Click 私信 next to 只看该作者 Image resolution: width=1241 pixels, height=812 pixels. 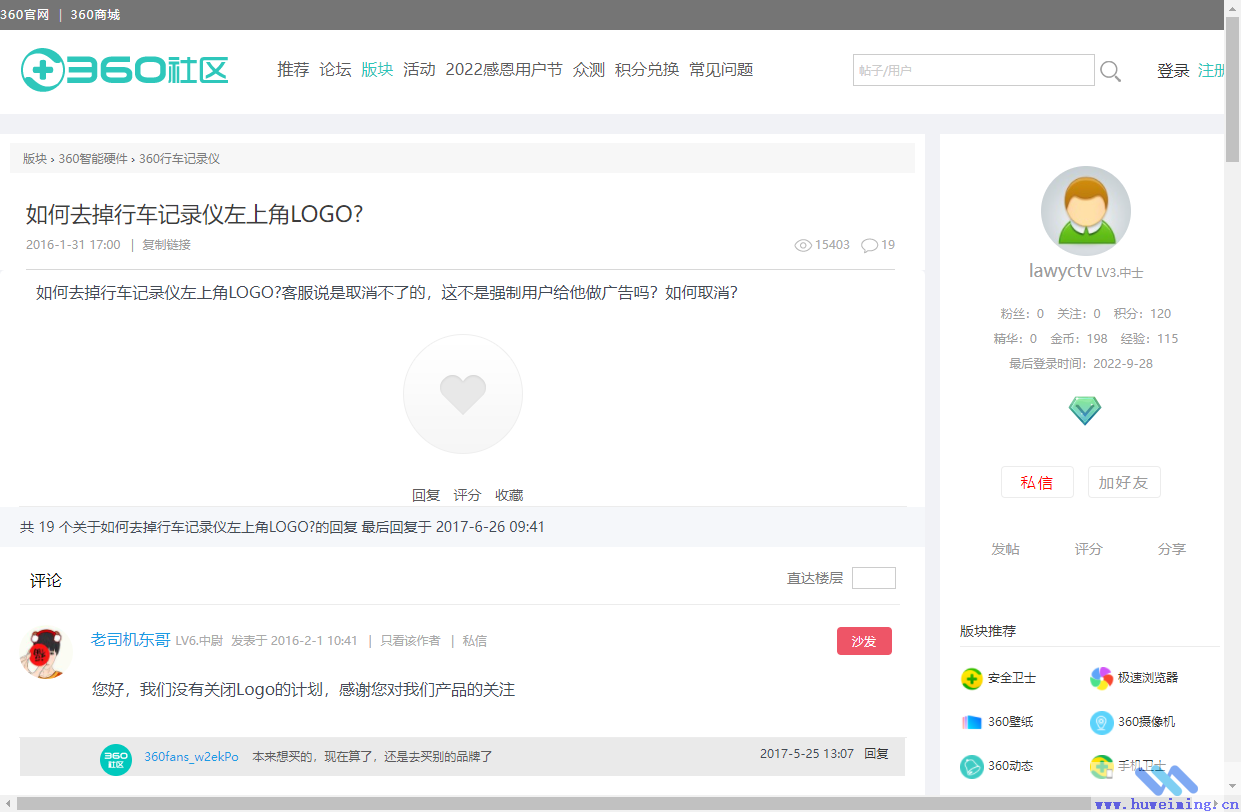(x=474, y=641)
